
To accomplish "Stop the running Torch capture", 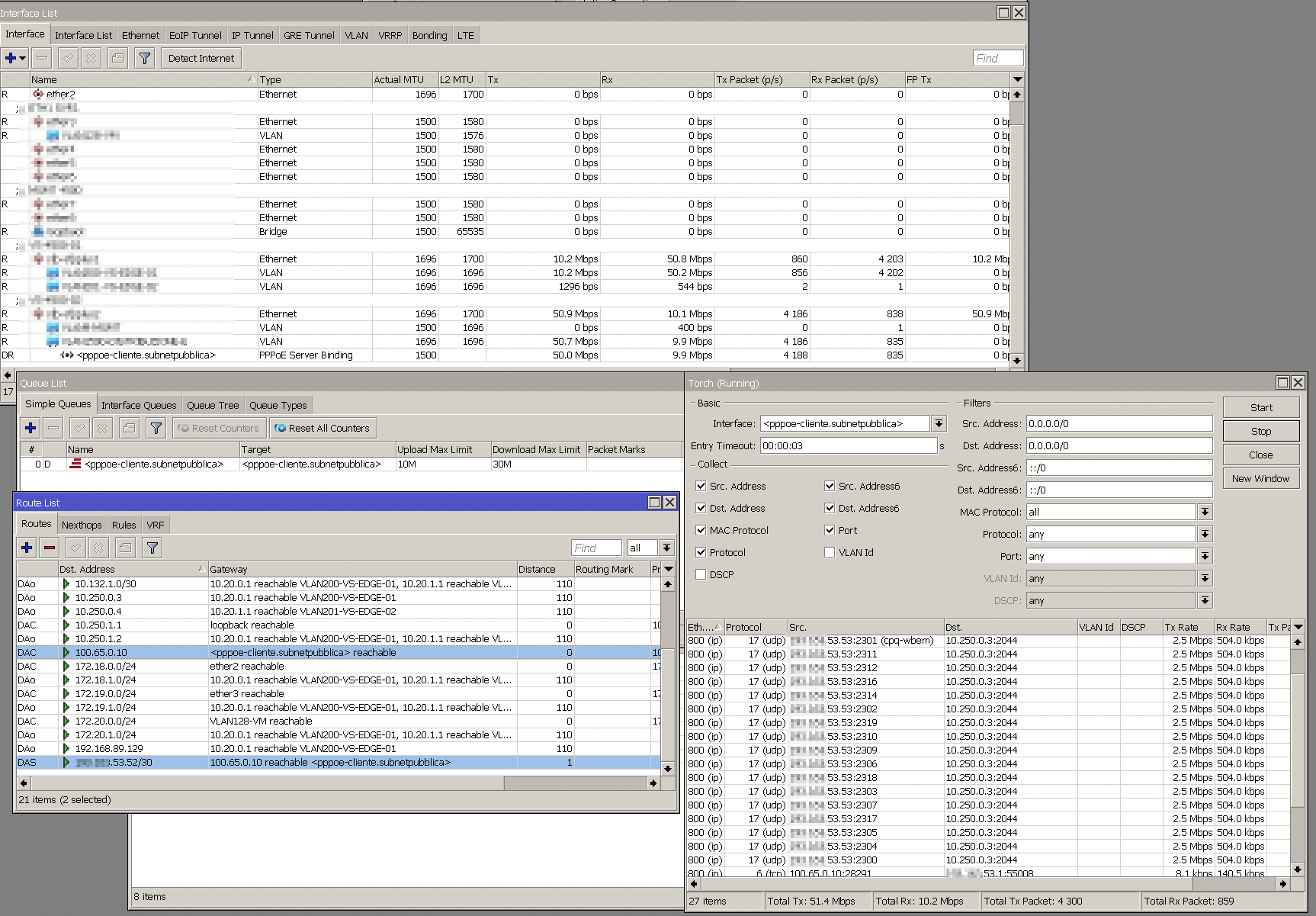I will (1260, 430).
